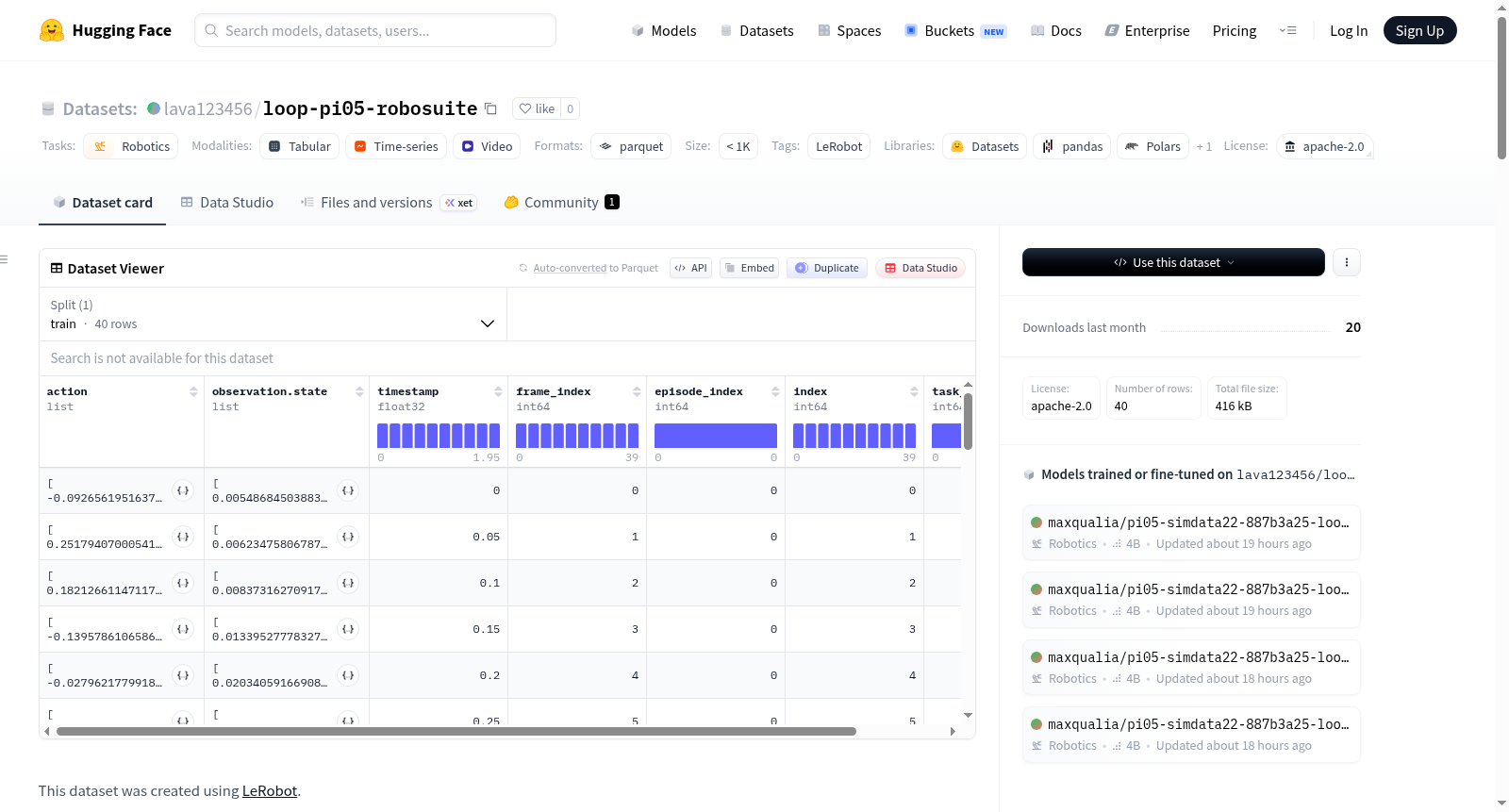This screenshot has width=1509, height=812.
Task: Switch to the Dataset card tab
Action: coord(103,202)
